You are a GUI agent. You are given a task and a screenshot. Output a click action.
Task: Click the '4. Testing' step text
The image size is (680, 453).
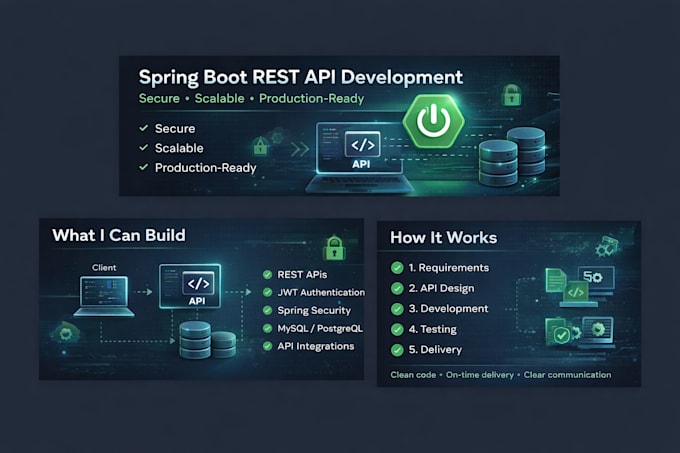coord(433,329)
